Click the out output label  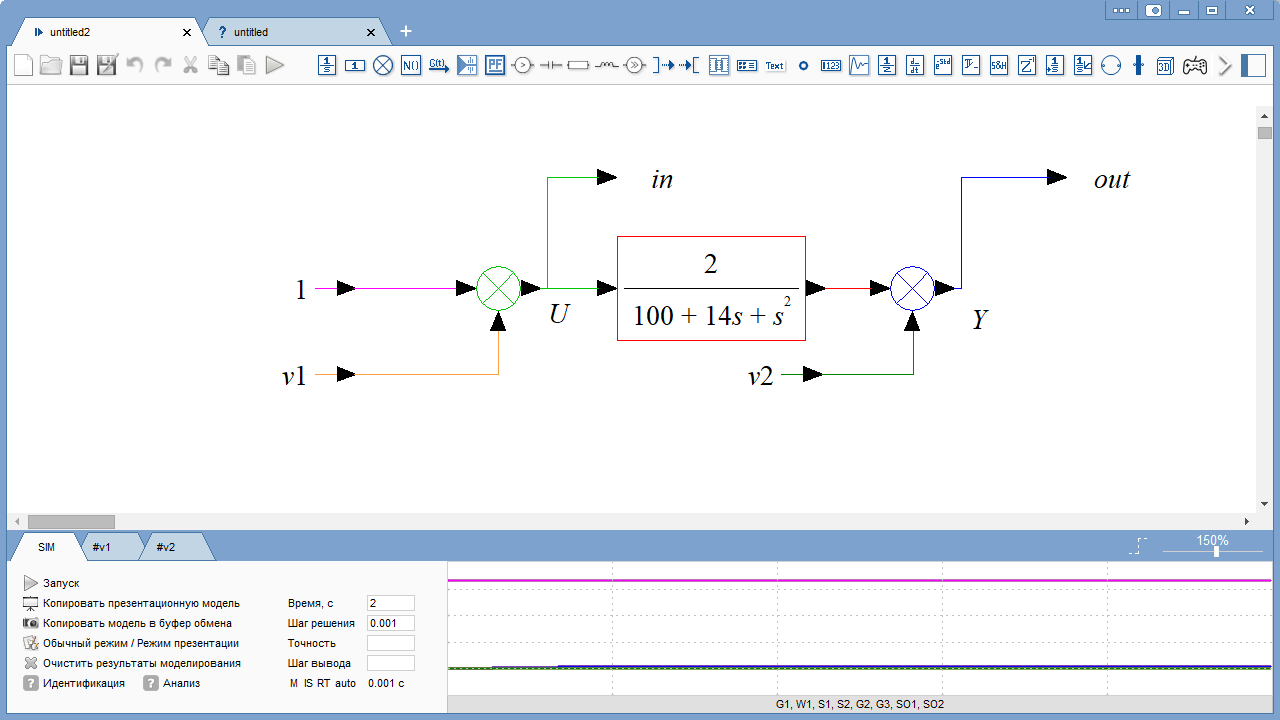(x=1112, y=180)
